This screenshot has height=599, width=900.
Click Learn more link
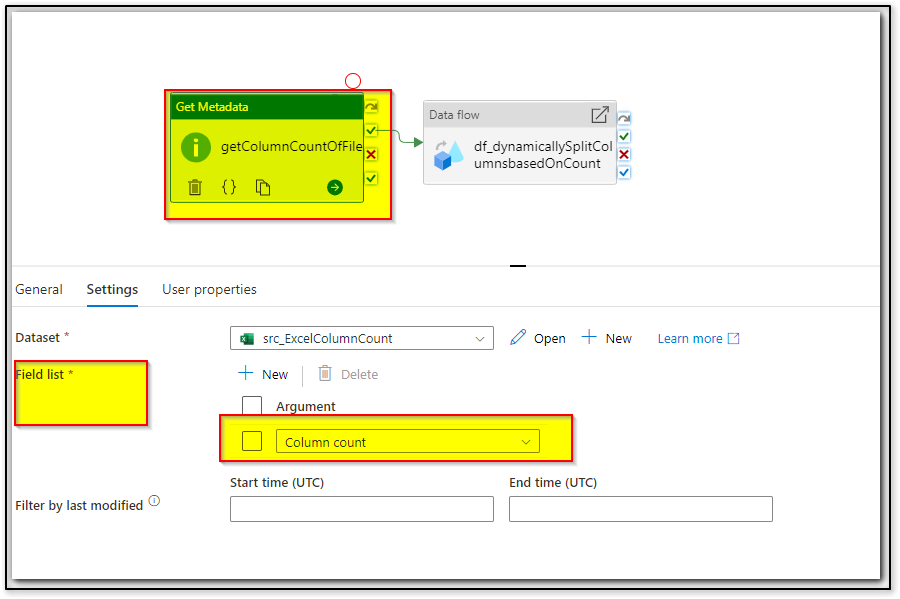tap(690, 338)
